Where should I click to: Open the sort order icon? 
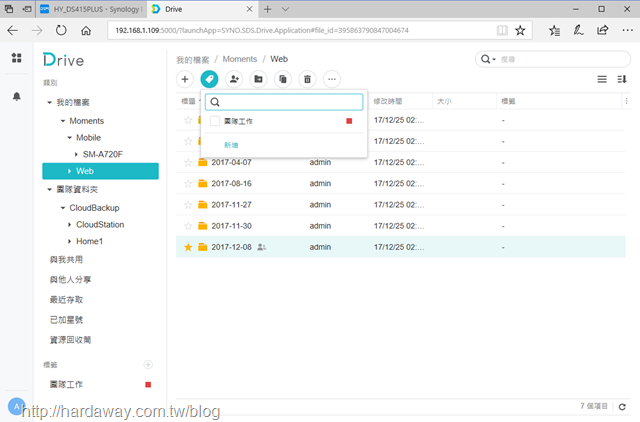(622, 79)
